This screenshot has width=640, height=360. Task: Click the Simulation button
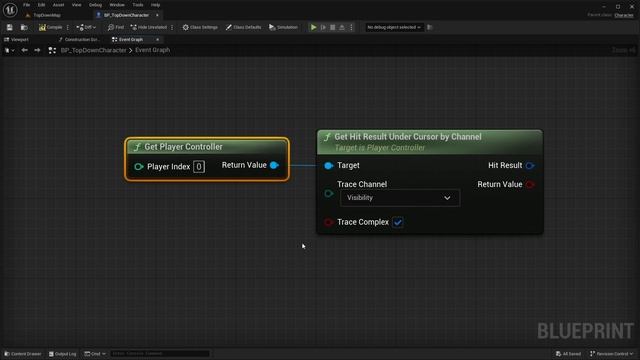coord(283,27)
